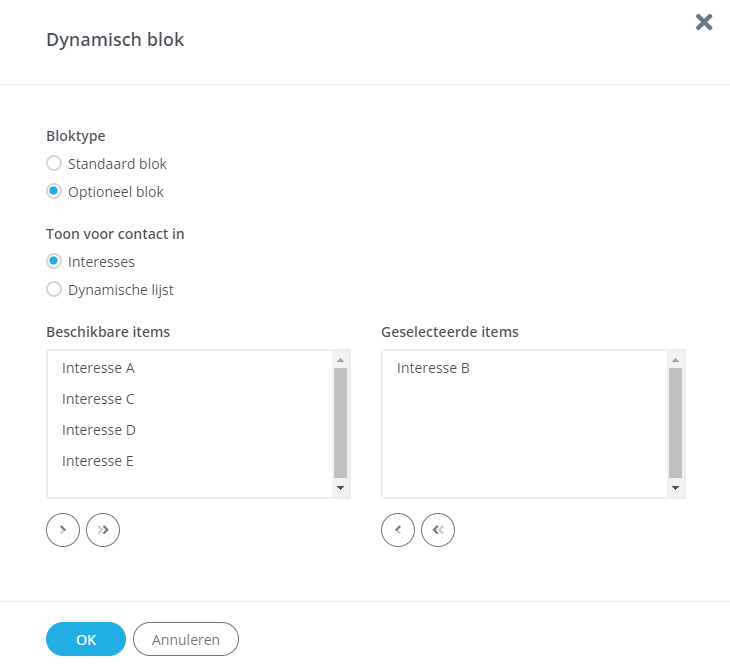Select Interesse A in available items
Viewport: 730px width, 667px height.
click(98, 368)
